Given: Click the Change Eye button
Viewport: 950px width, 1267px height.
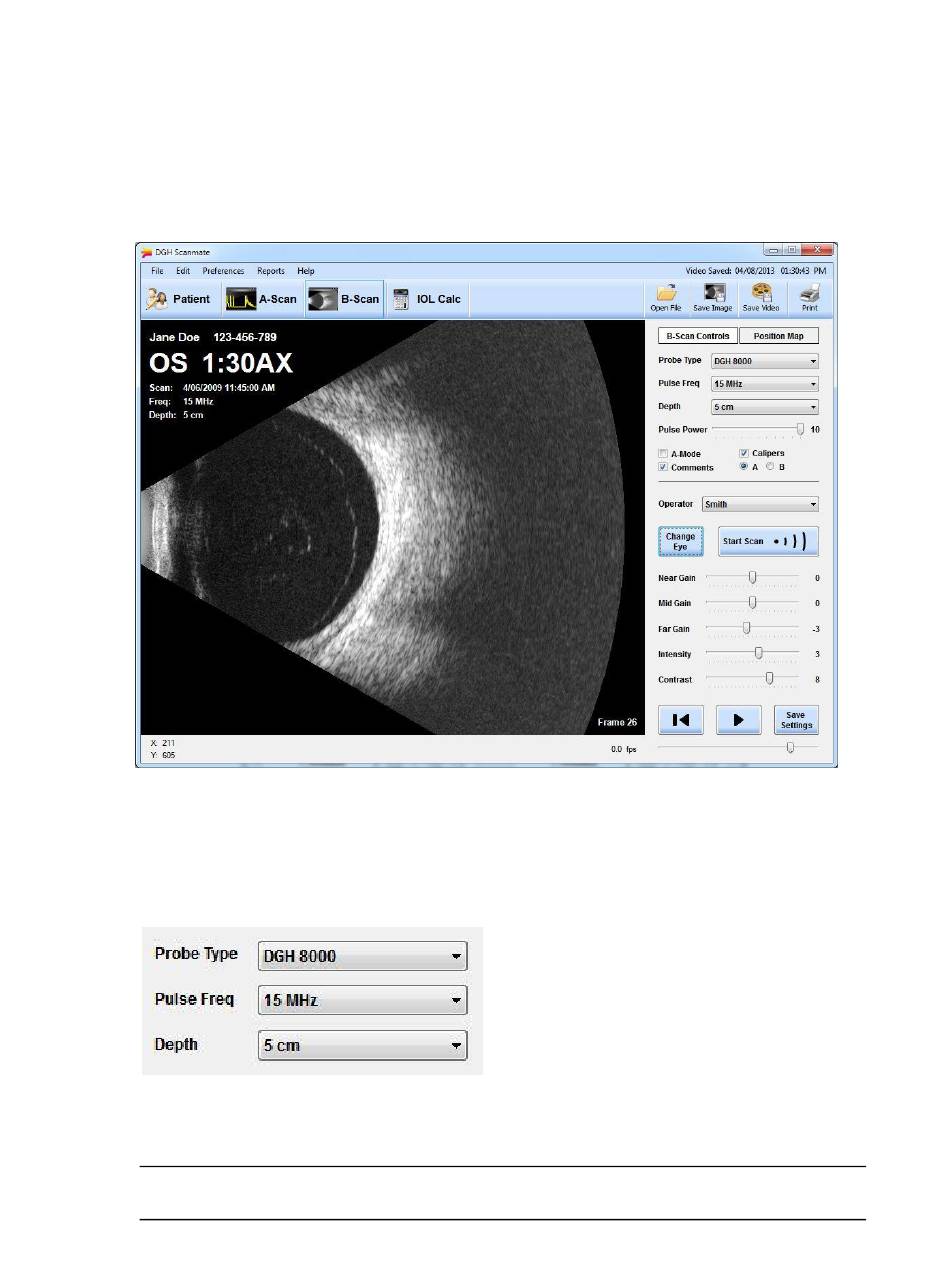Looking at the screenshot, I should click(x=680, y=541).
